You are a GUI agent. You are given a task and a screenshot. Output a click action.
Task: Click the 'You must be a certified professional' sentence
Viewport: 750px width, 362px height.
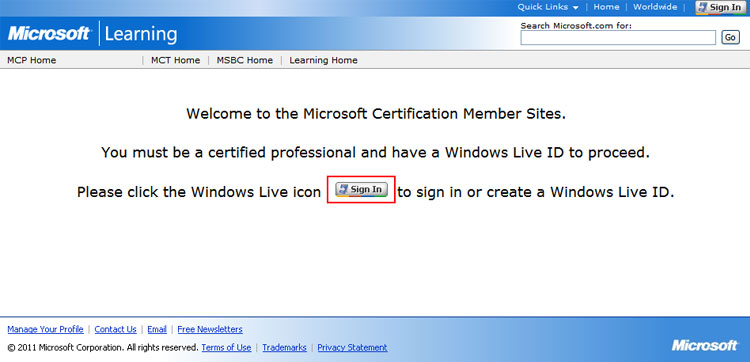pos(376,153)
